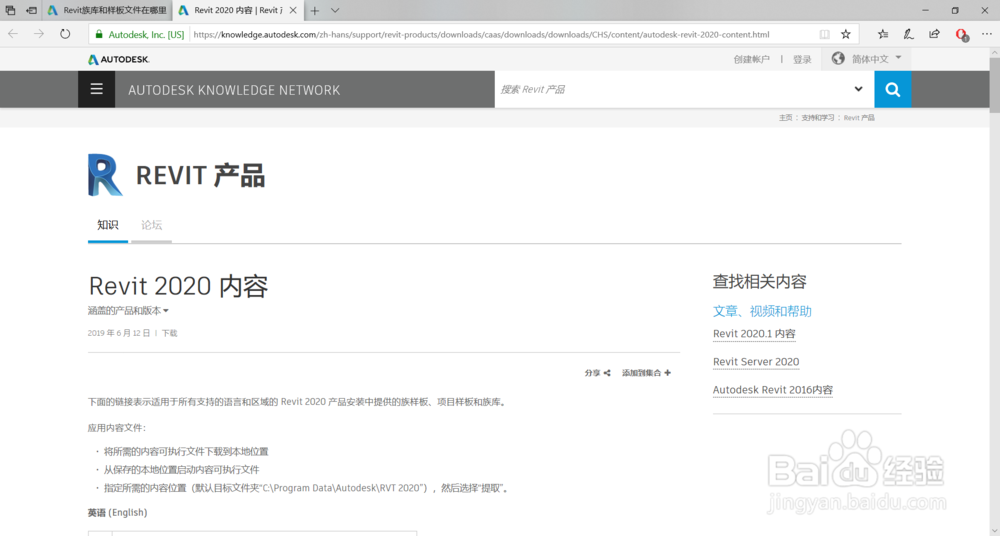Open a new browser tab
The height and width of the screenshot is (536, 1000).
(x=314, y=10)
